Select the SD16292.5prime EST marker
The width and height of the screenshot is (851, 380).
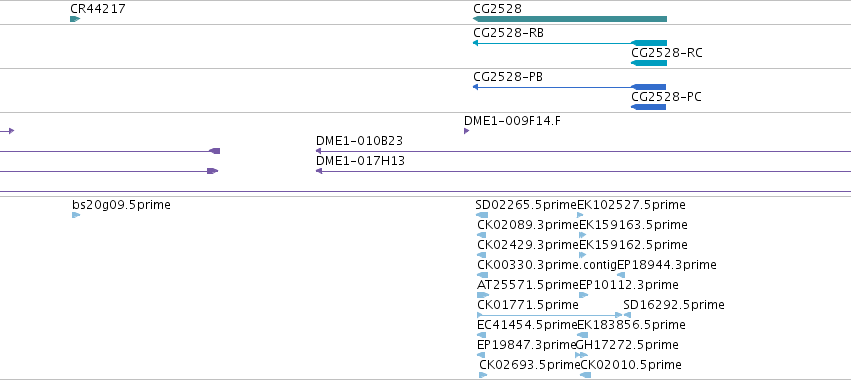(x=627, y=315)
